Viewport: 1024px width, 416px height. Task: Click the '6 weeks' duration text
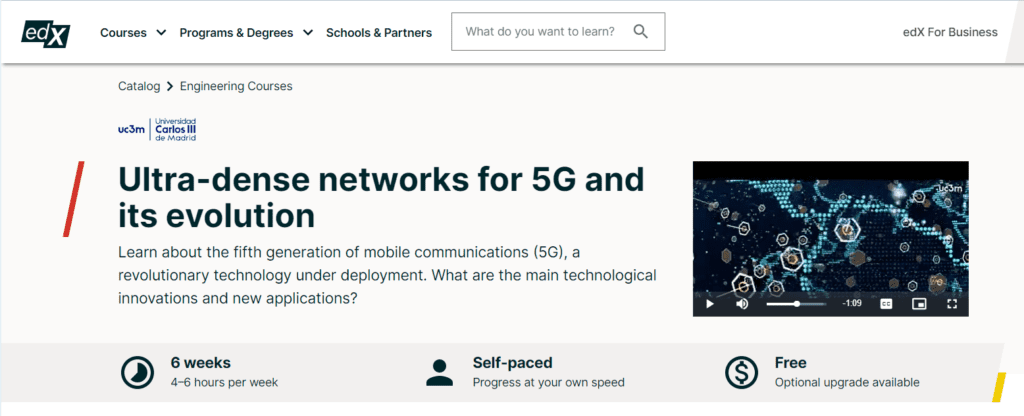click(x=200, y=362)
